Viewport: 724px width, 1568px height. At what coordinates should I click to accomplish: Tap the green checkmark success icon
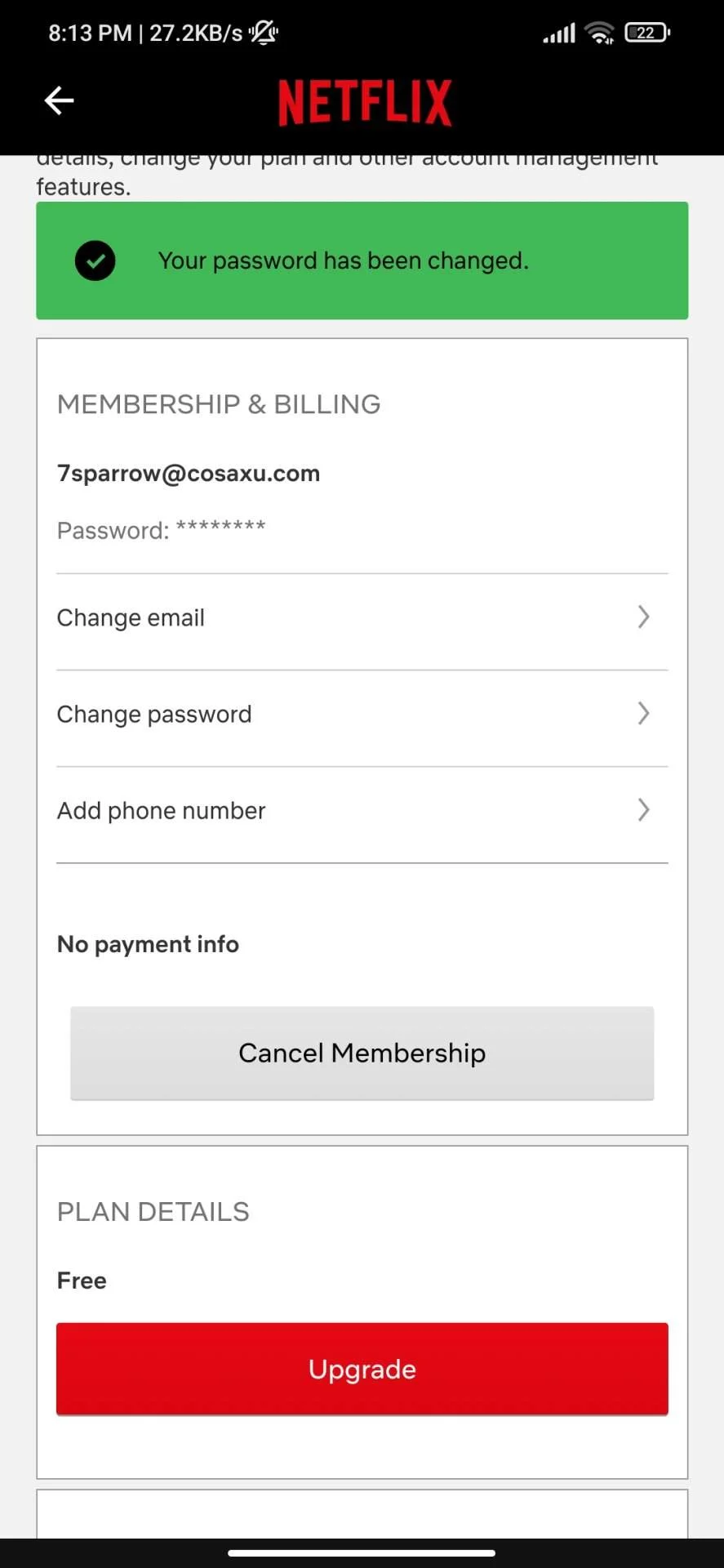[95, 261]
